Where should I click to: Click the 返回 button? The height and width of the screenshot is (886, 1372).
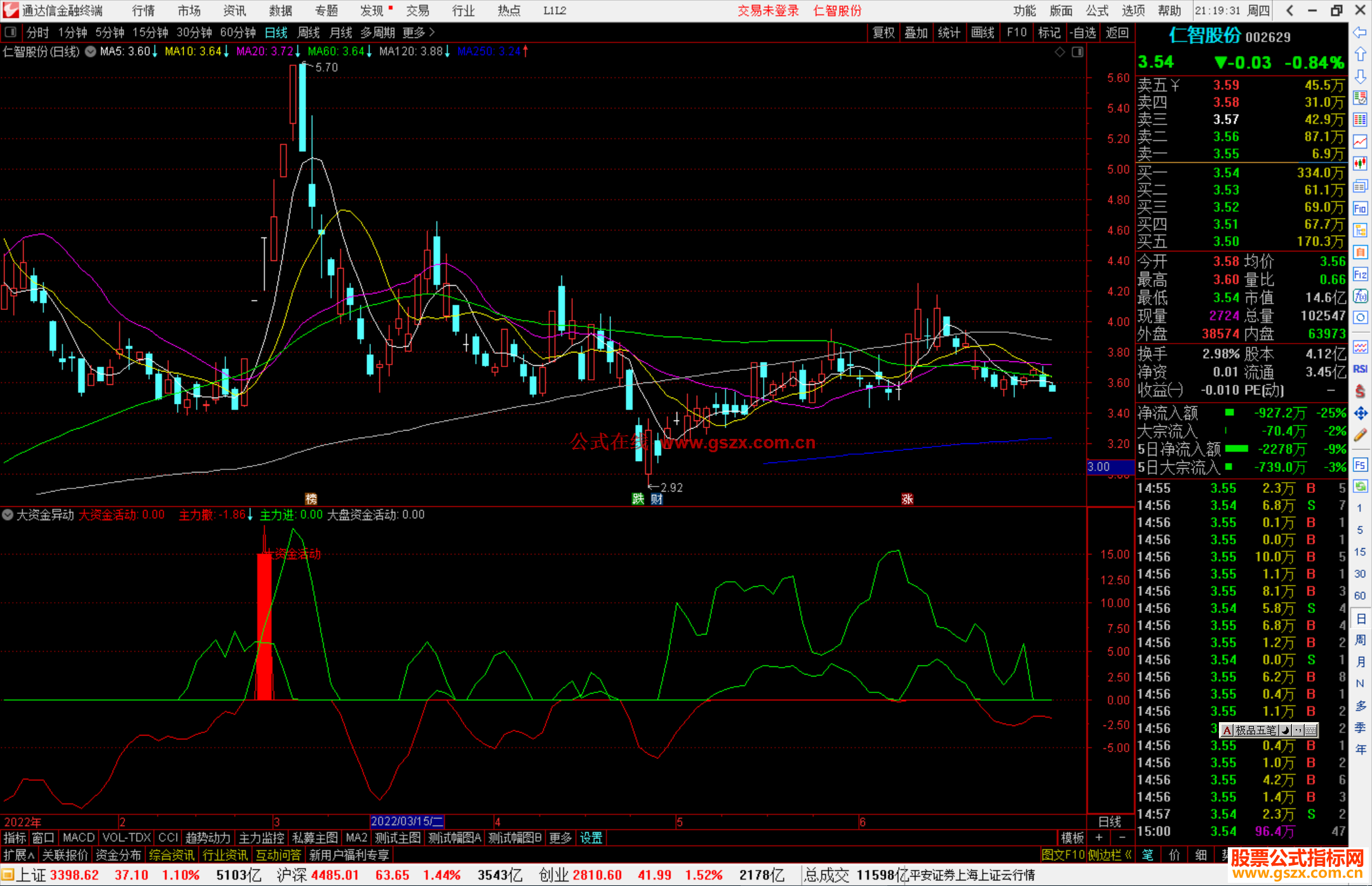pyautogui.click(x=1117, y=32)
